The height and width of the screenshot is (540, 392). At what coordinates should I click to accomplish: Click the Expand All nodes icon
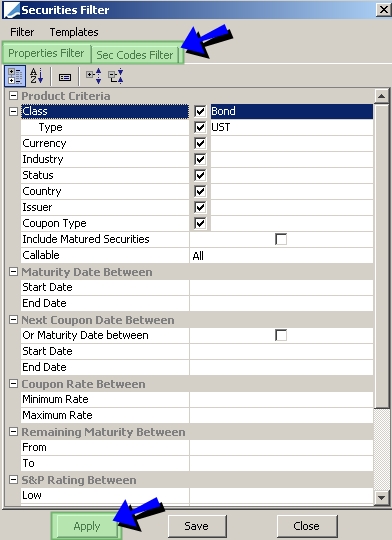coord(93,76)
